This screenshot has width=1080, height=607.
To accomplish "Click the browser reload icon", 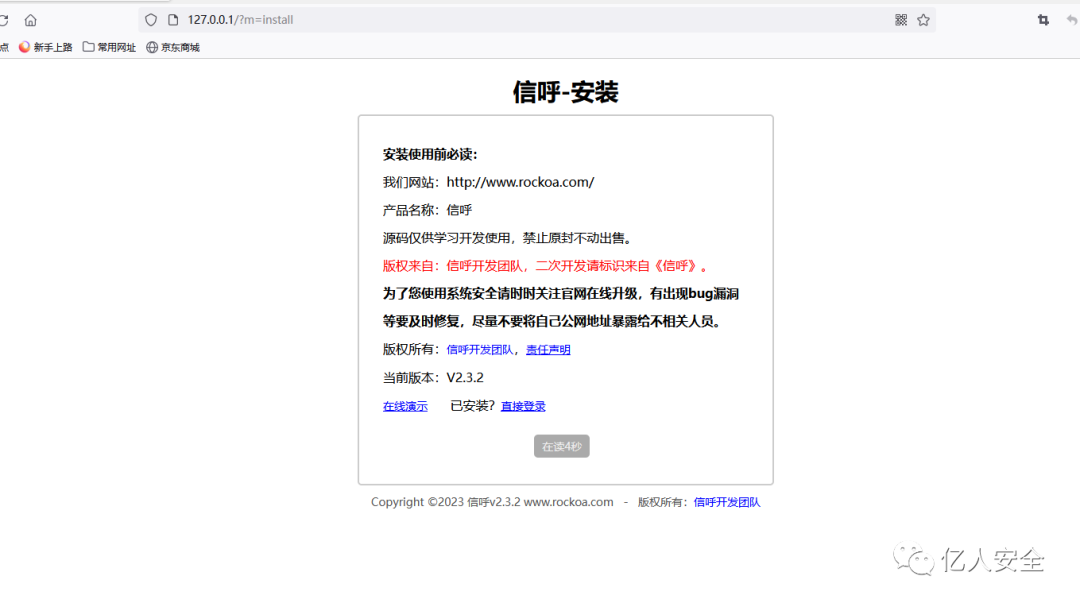I will (3, 20).
